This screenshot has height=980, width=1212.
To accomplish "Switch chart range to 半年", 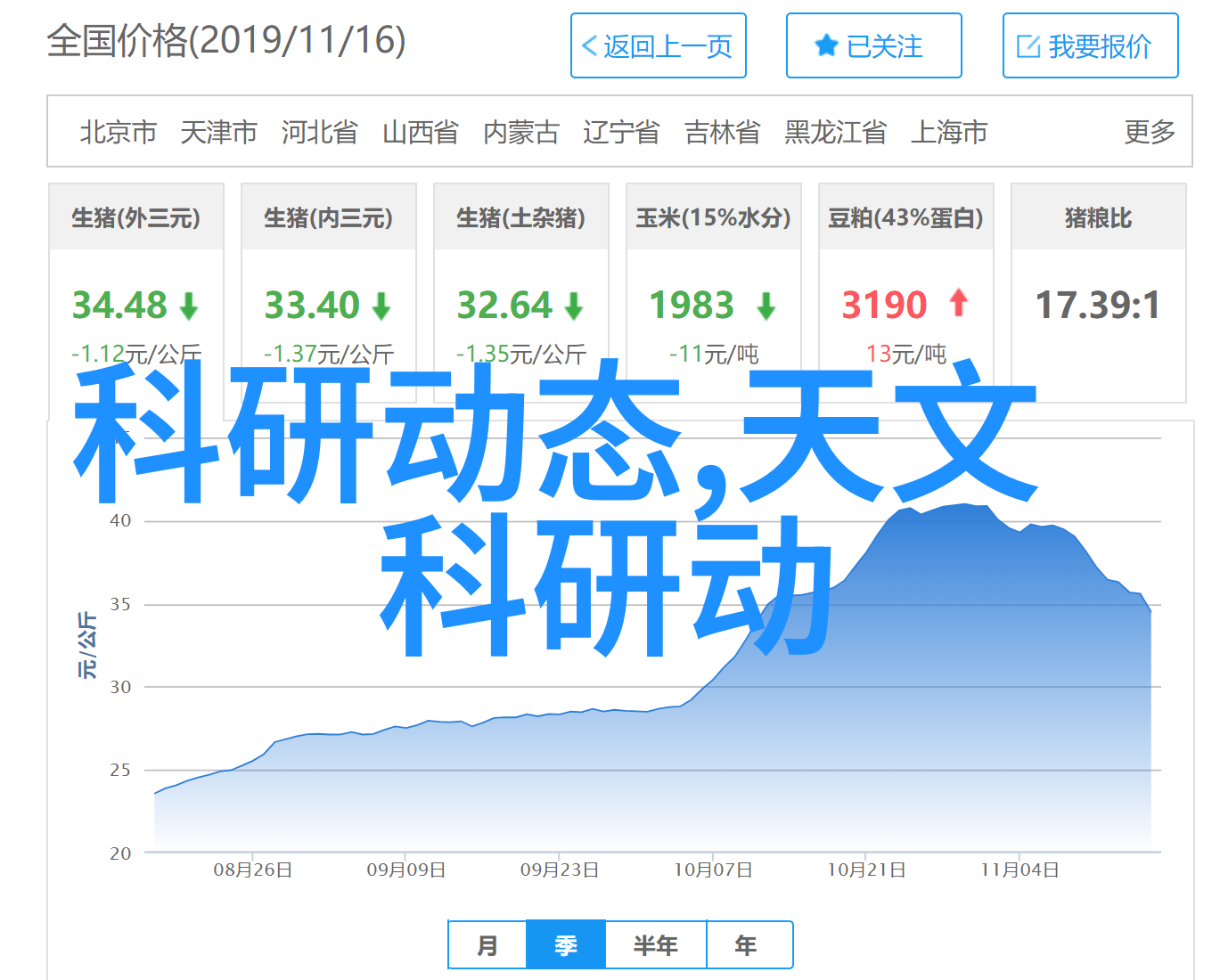I will (656, 945).
